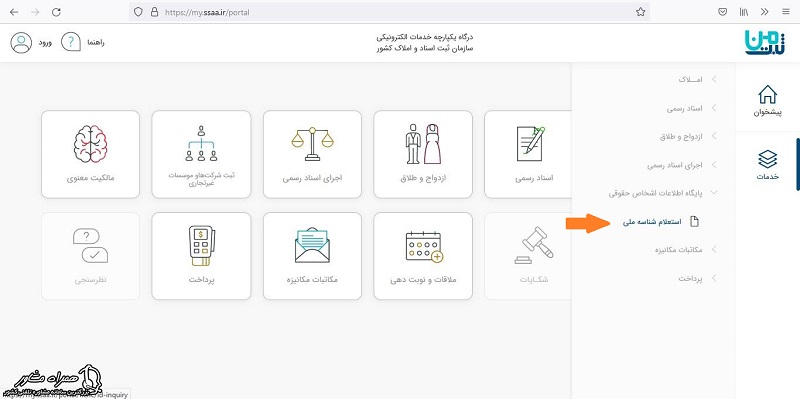The height and width of the screenshot is (399, 800).
Task: Open ازدواج و طلاق couple card
Action: tap(423, 154)
